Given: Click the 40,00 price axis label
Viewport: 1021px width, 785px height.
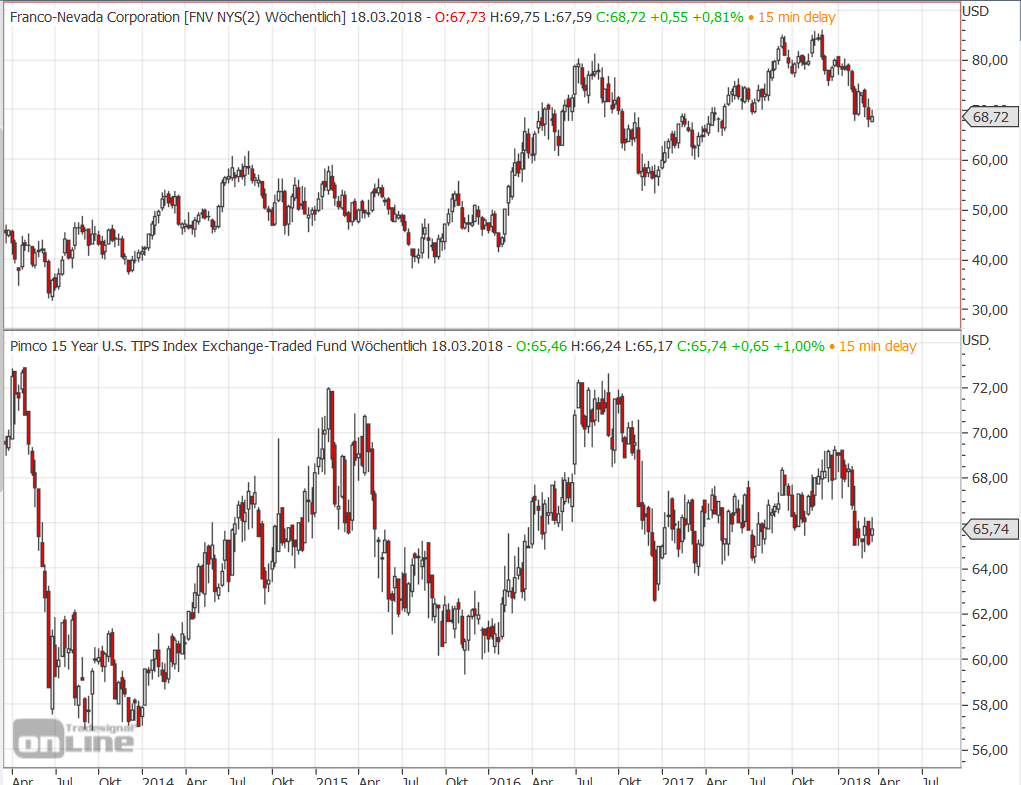Looking at the screenshot, I should tap(990, 260).
